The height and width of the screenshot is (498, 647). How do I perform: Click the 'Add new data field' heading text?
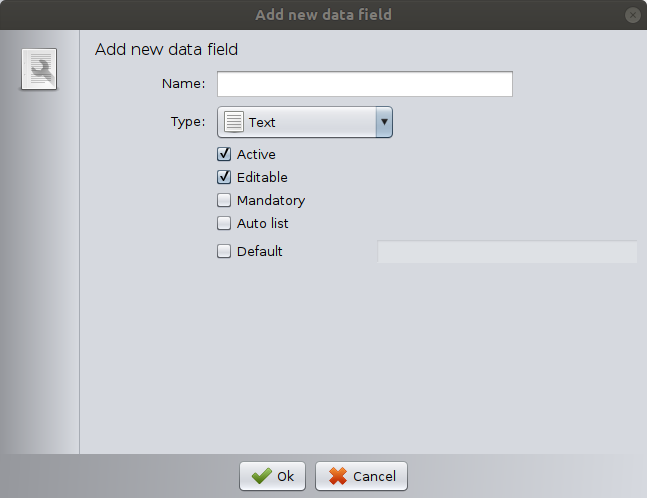click(166, 49)
